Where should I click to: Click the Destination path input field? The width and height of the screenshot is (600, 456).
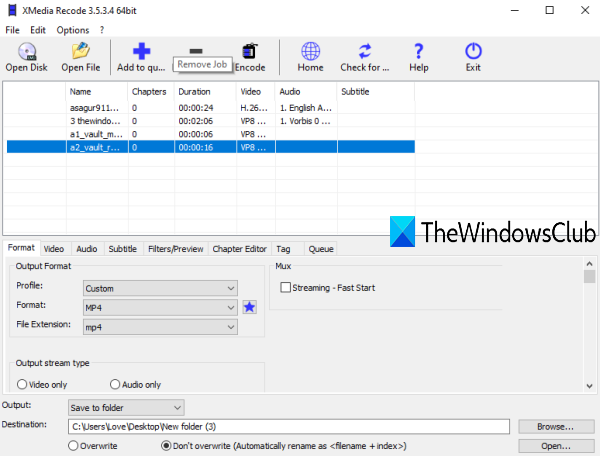(289, 427)
